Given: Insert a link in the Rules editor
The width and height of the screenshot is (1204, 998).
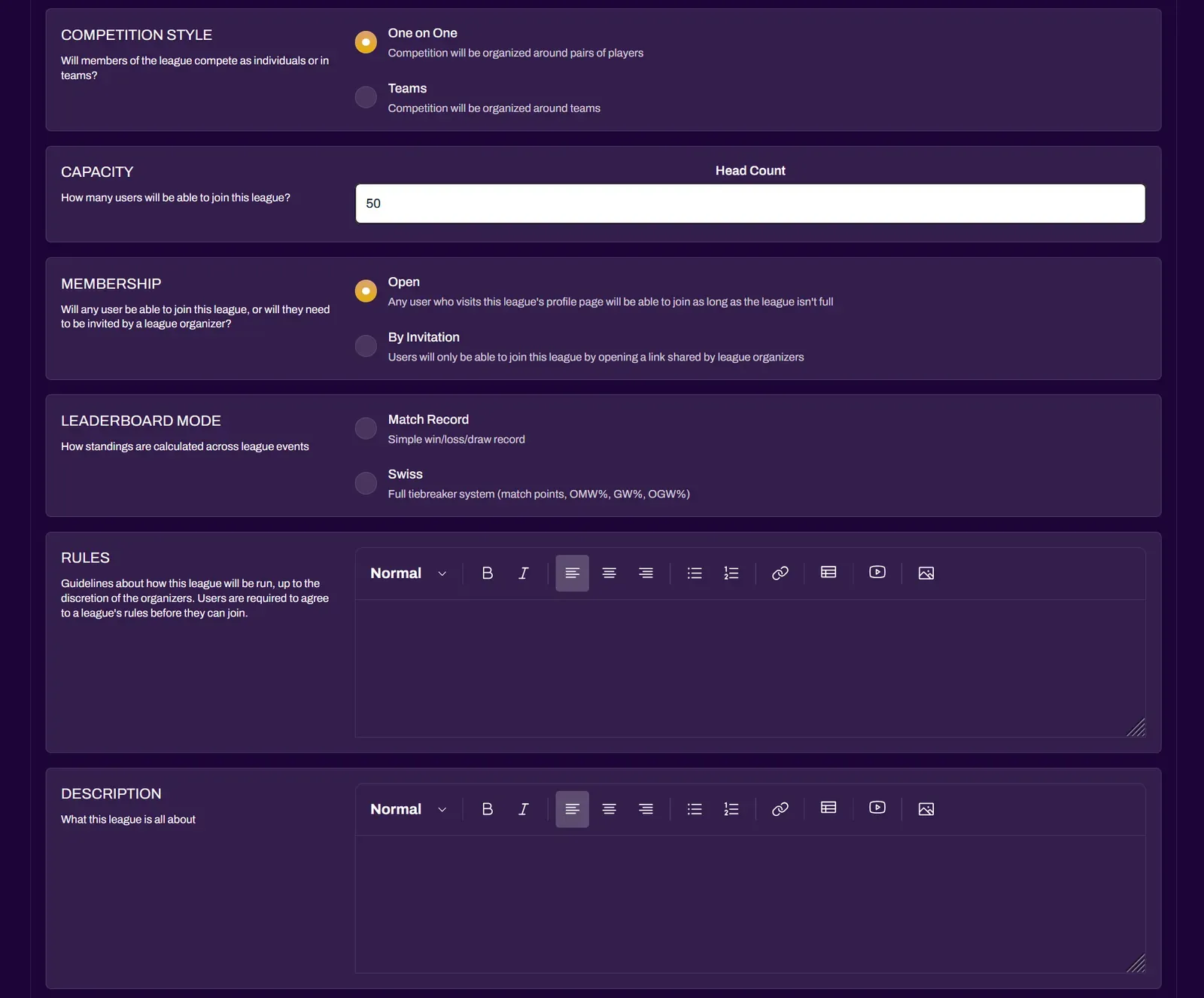Looking at the screenshot, I should 780,573.
